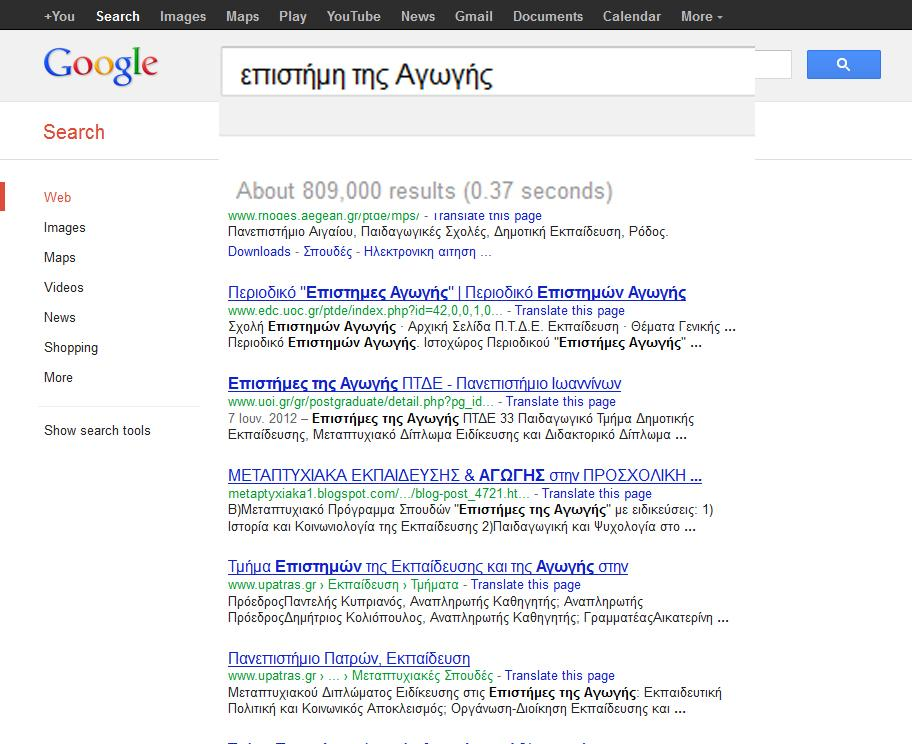Click Show search tools

(x=97, y=430)
